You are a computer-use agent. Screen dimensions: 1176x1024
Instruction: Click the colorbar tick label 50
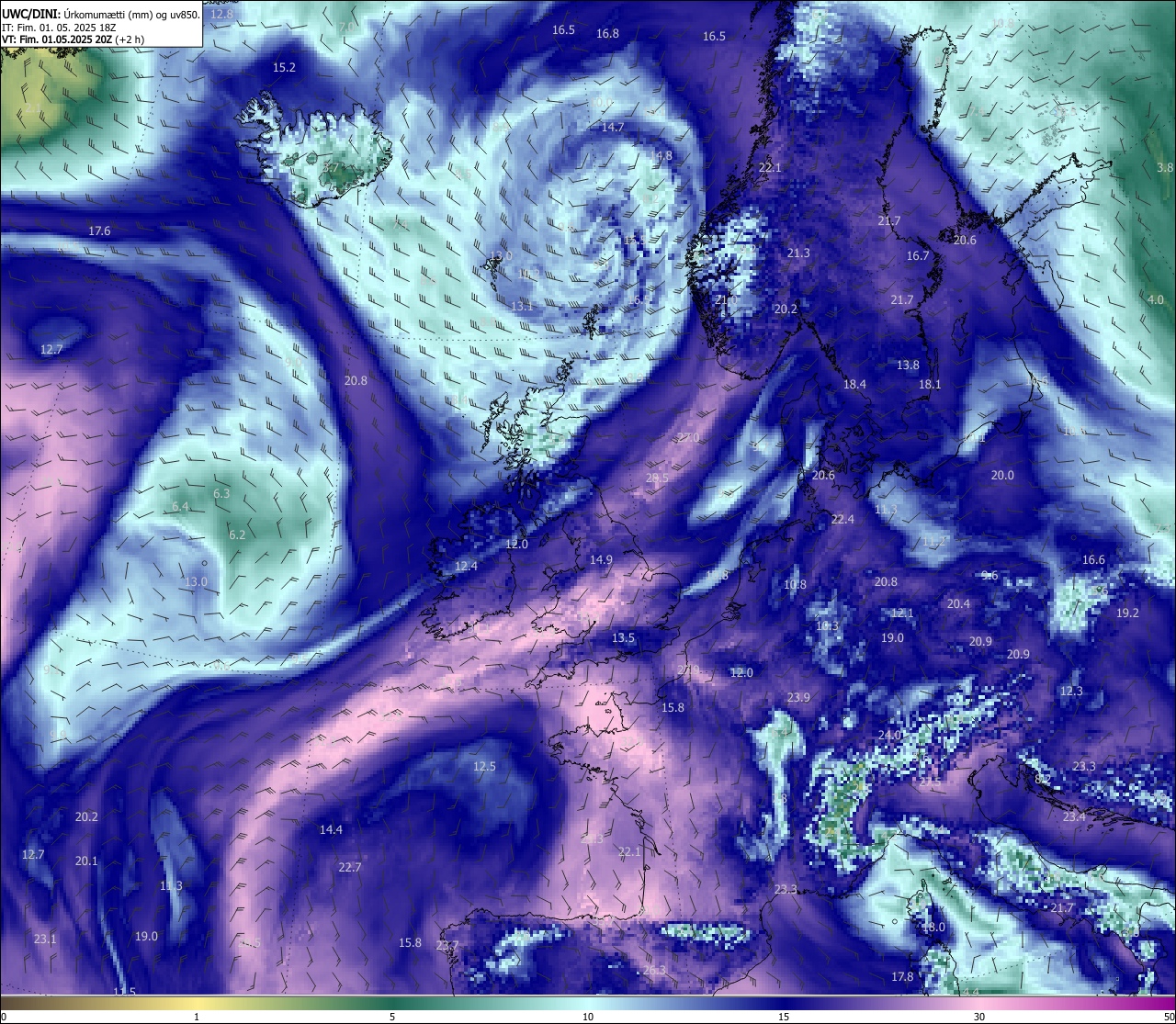click(1169, 1017)
